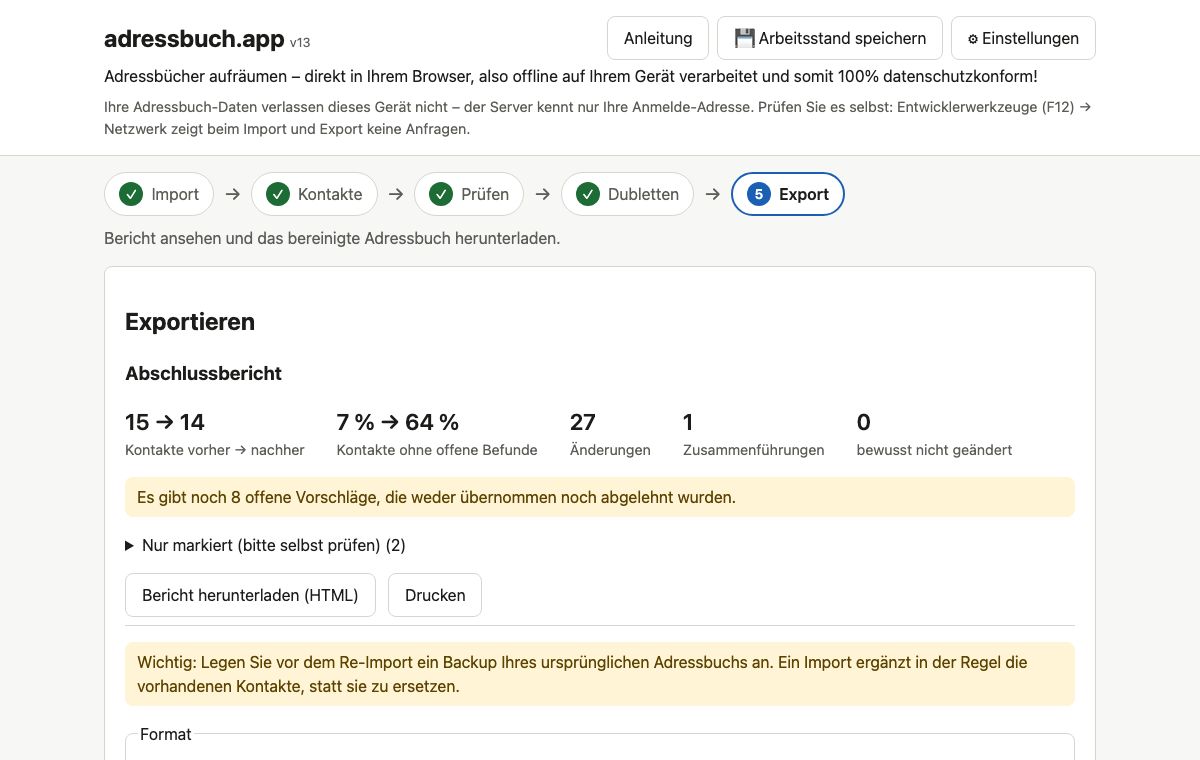The height and width of the screenshot is (760, 1200).
Task: Click the Abschlussbericht heading
Action: click(x=204, y=373)
